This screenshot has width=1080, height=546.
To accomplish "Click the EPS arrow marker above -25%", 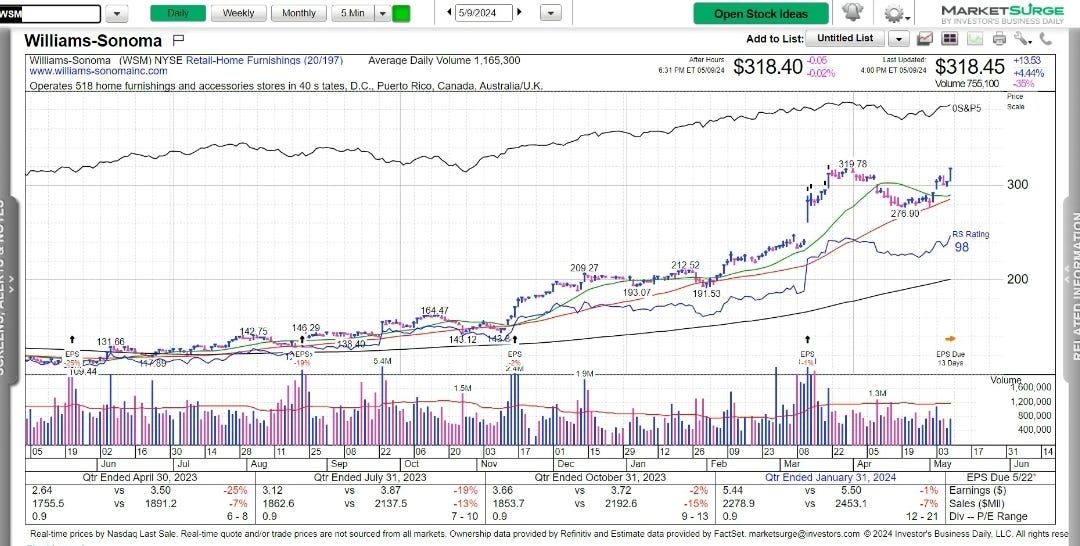I will point(72,339).
